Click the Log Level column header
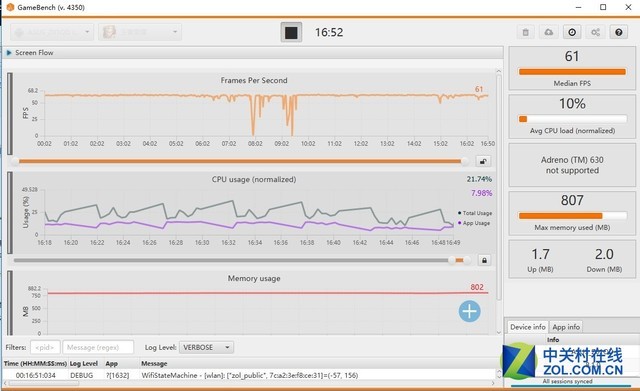The image size is (640, 391). [84, 363]
